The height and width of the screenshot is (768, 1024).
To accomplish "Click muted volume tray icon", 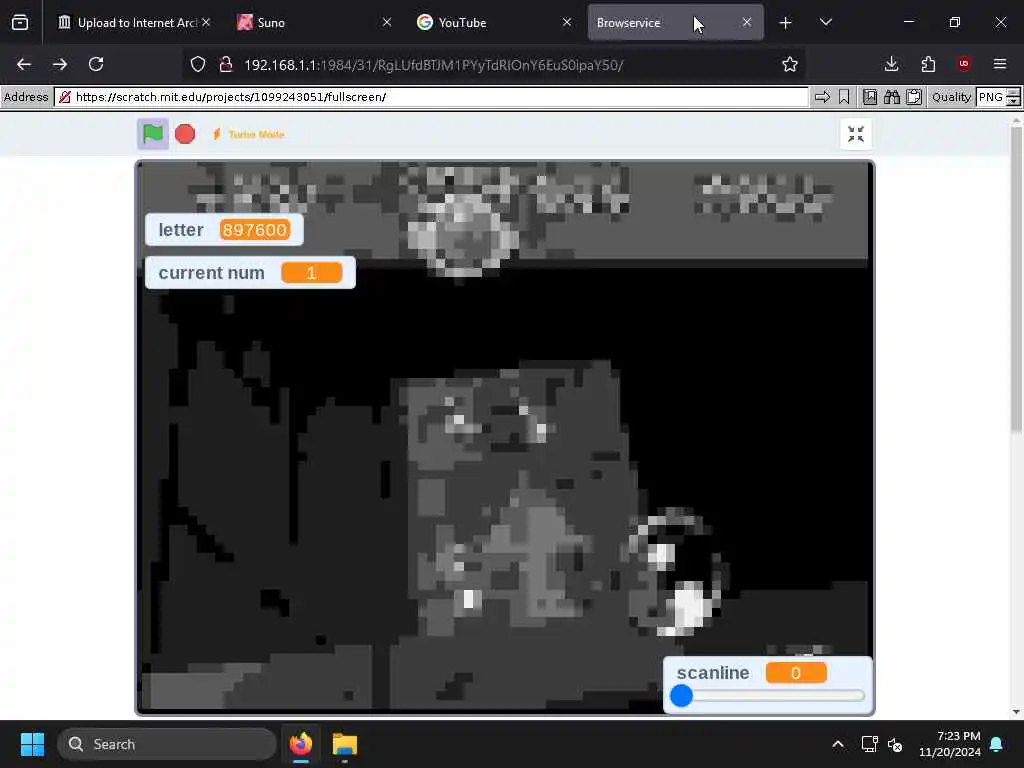I will pos(895,744).
